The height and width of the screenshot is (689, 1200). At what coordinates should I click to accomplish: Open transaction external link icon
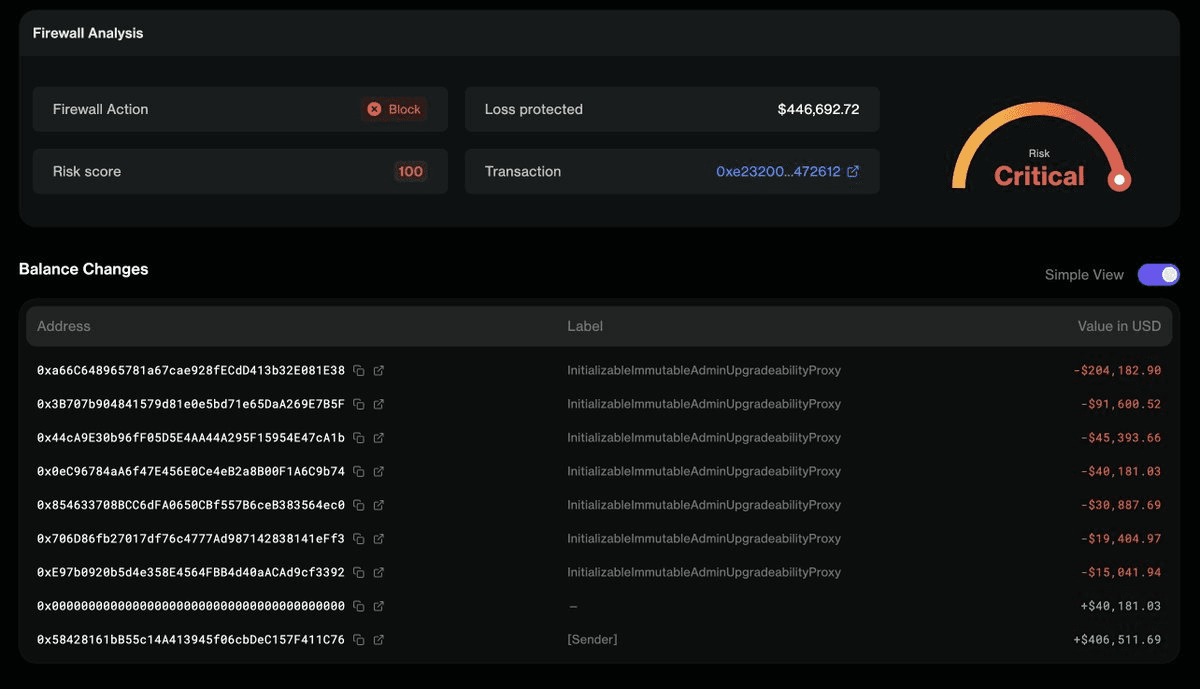click(853, 171)
